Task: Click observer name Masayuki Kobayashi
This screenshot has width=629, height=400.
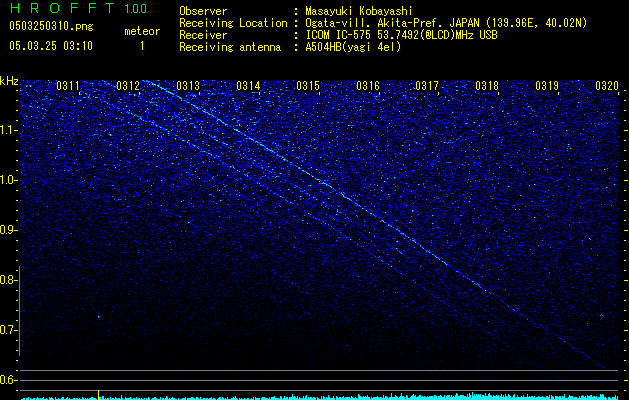Action: [359, 11]
